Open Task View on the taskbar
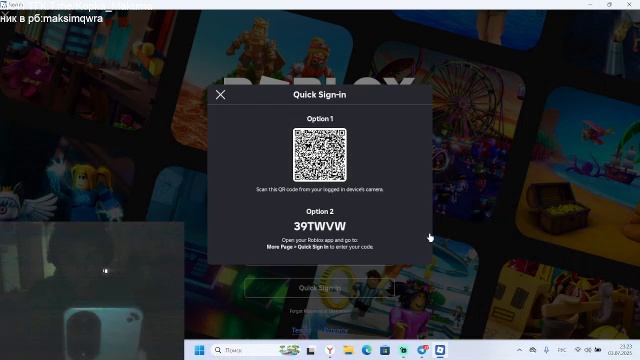The width and height of the screenshot is (640, 360). [x=311, y=350]
